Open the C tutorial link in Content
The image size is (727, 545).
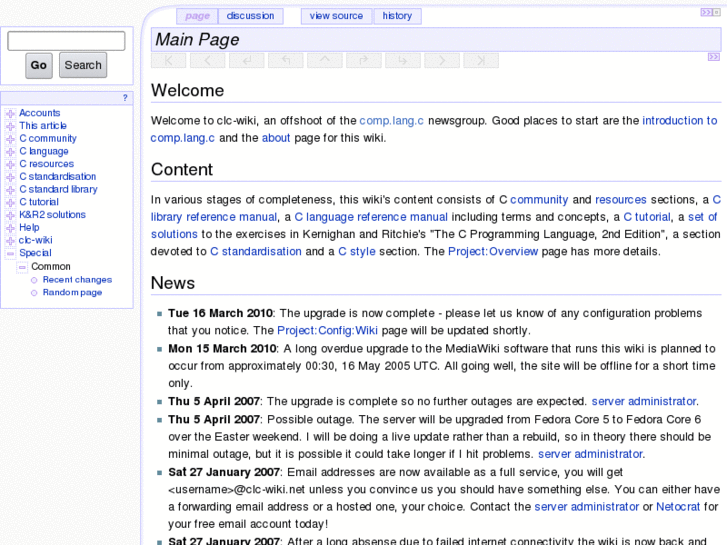click(647, 217)
